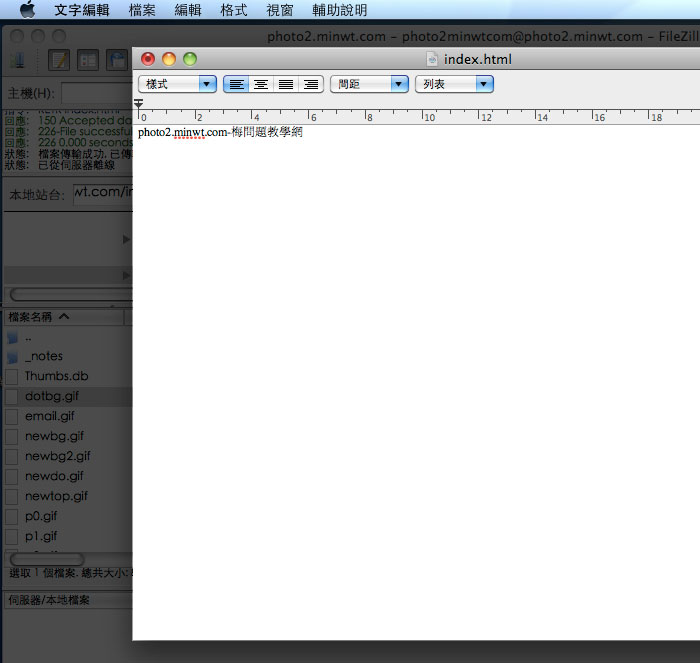700x663 pixels.
Task: Open the 間距 spacing dropdown
Action: pos(369,84)
